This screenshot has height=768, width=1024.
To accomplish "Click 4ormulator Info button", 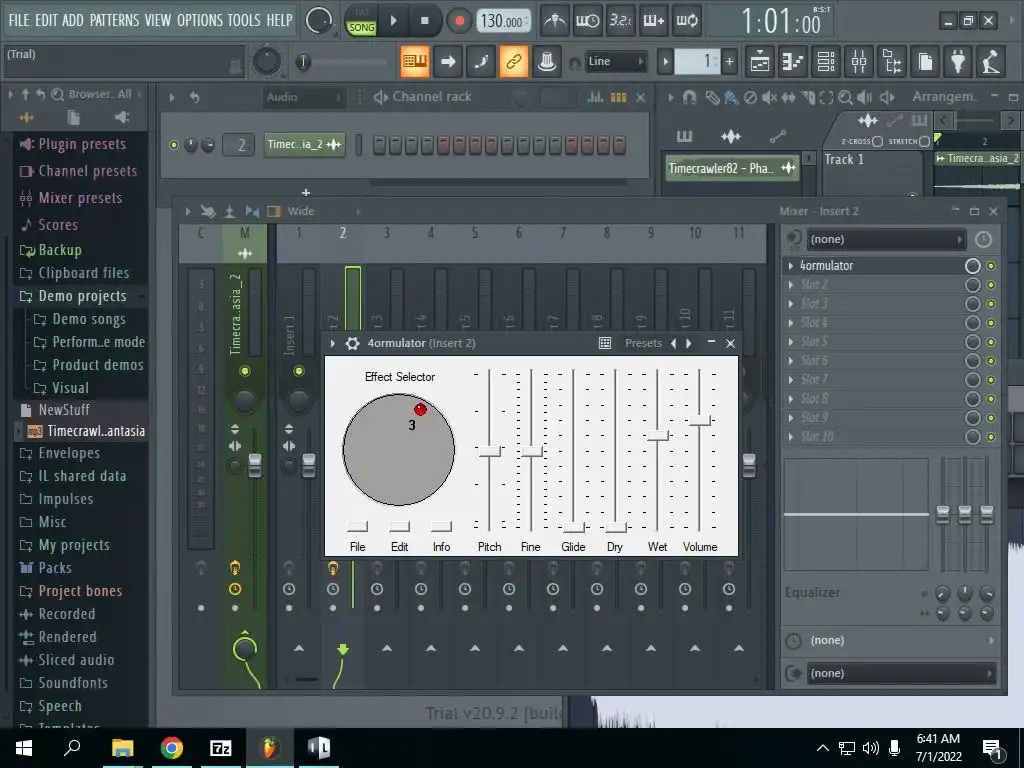I will (x=441, y=526).
